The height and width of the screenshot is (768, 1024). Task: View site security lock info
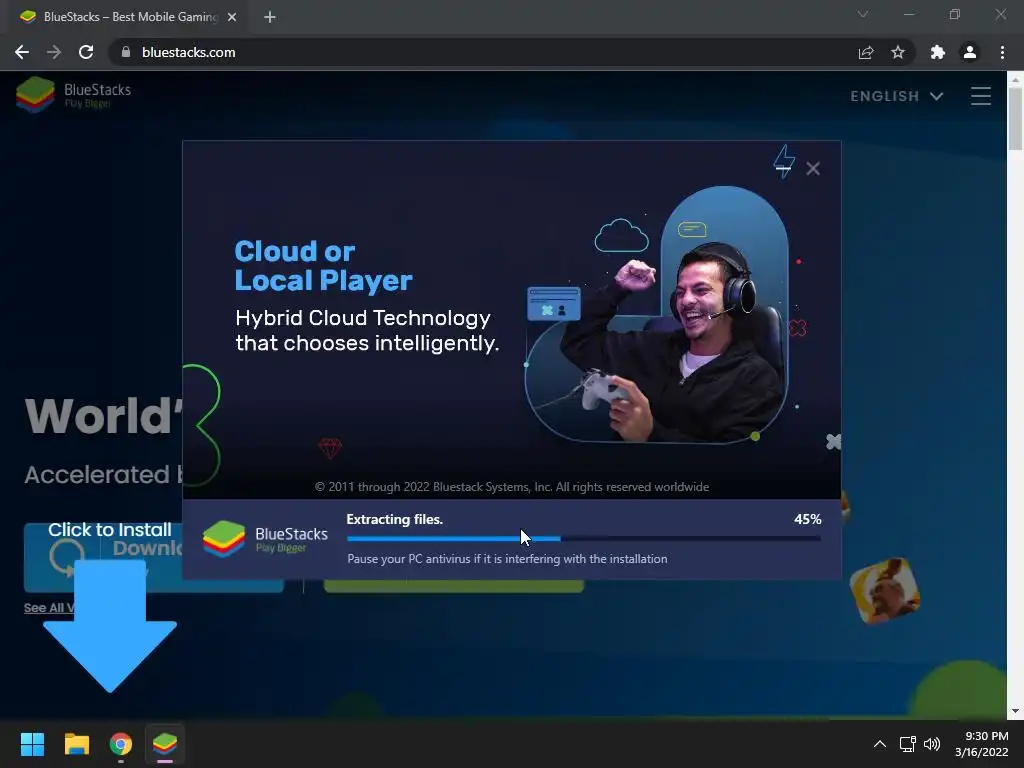[126, 52]
